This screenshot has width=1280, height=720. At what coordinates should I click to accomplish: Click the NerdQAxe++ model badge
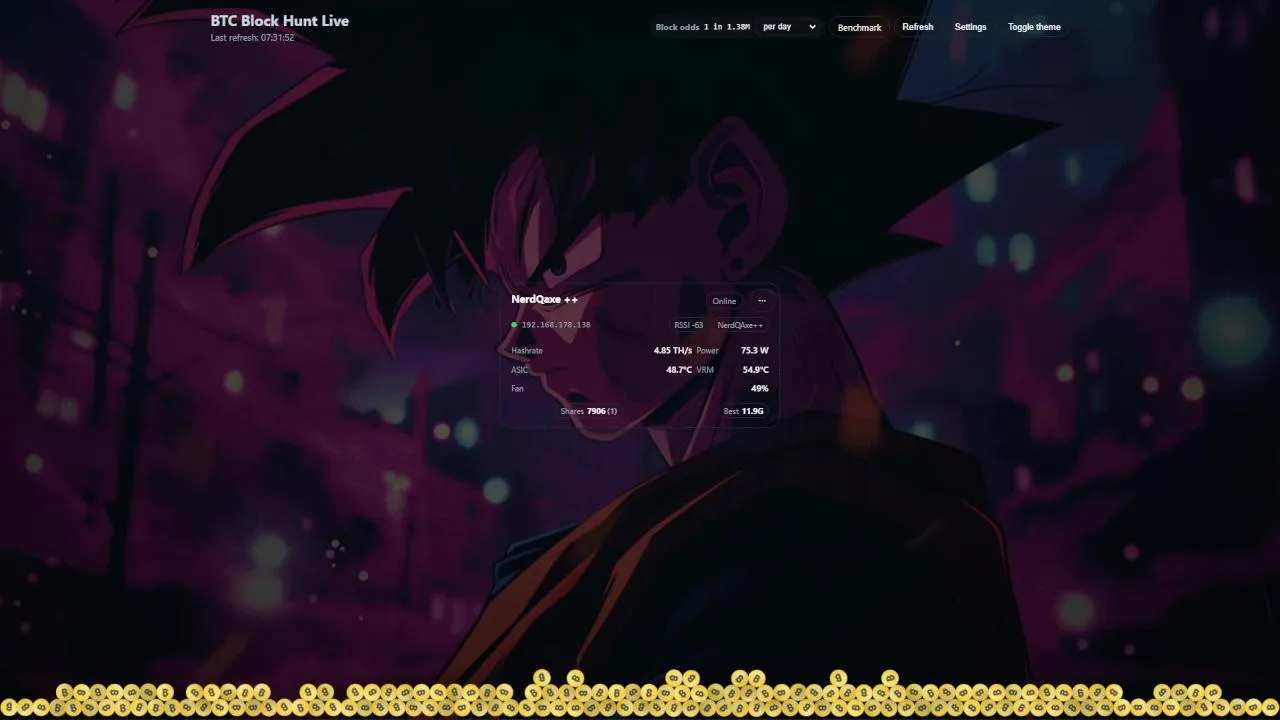coord(740,325)
